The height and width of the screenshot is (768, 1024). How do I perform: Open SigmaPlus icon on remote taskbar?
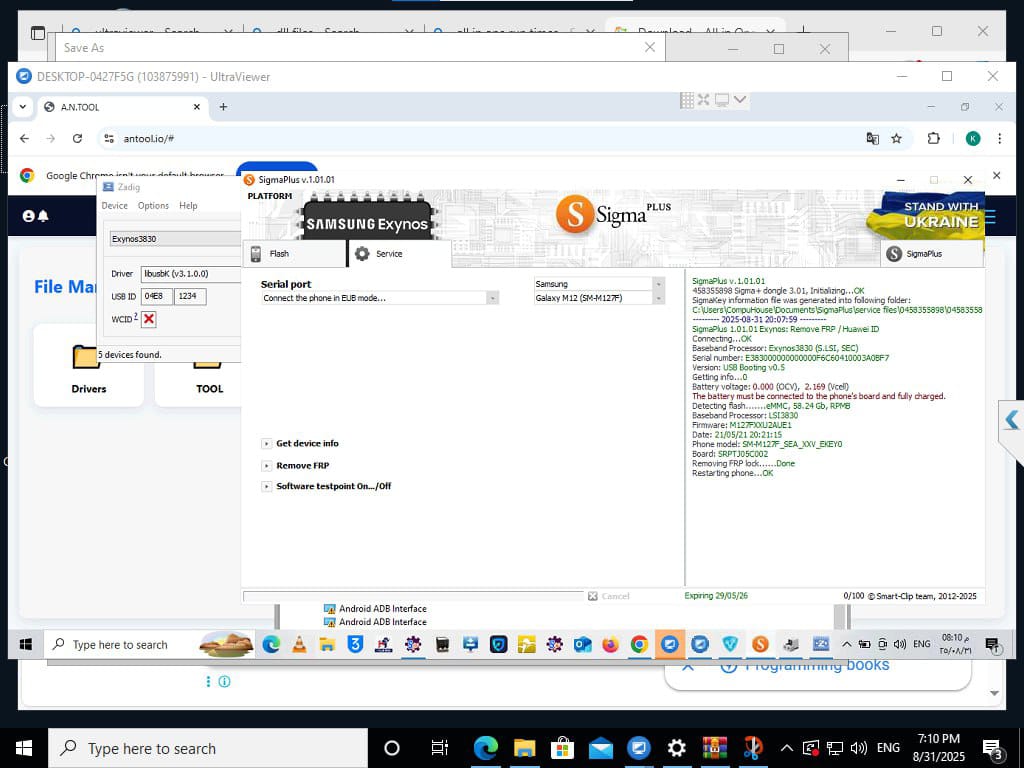pyautogui.click(x=760, y=645)
